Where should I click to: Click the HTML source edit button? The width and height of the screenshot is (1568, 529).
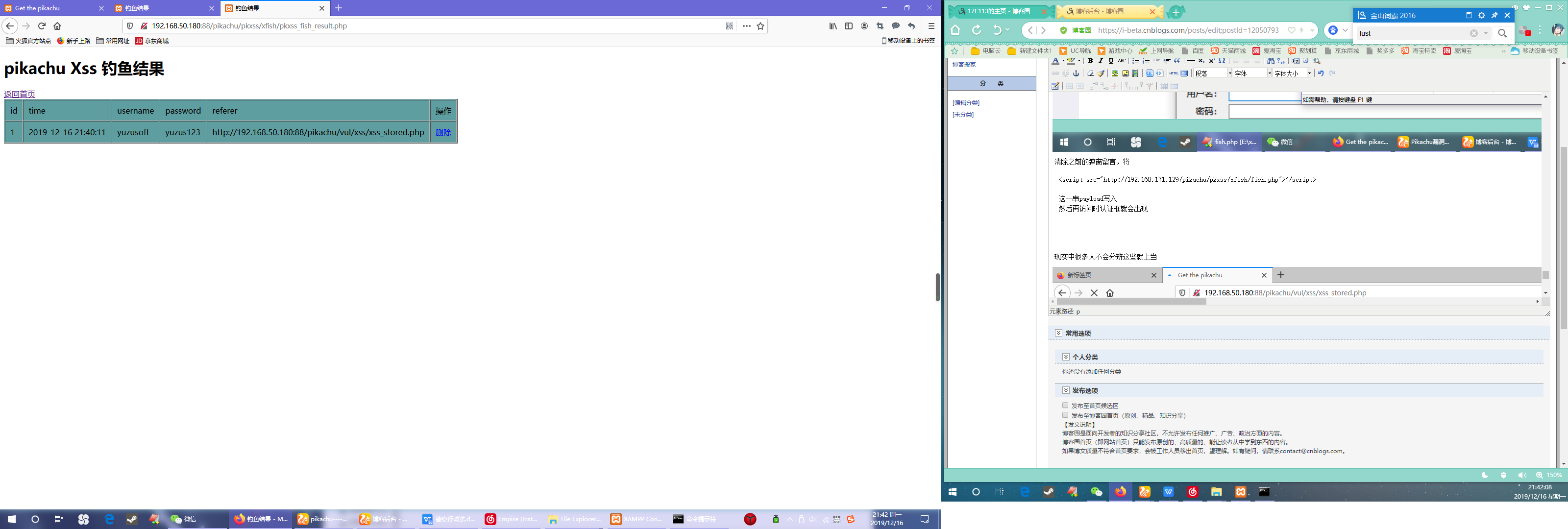[x=1173, y=73]
